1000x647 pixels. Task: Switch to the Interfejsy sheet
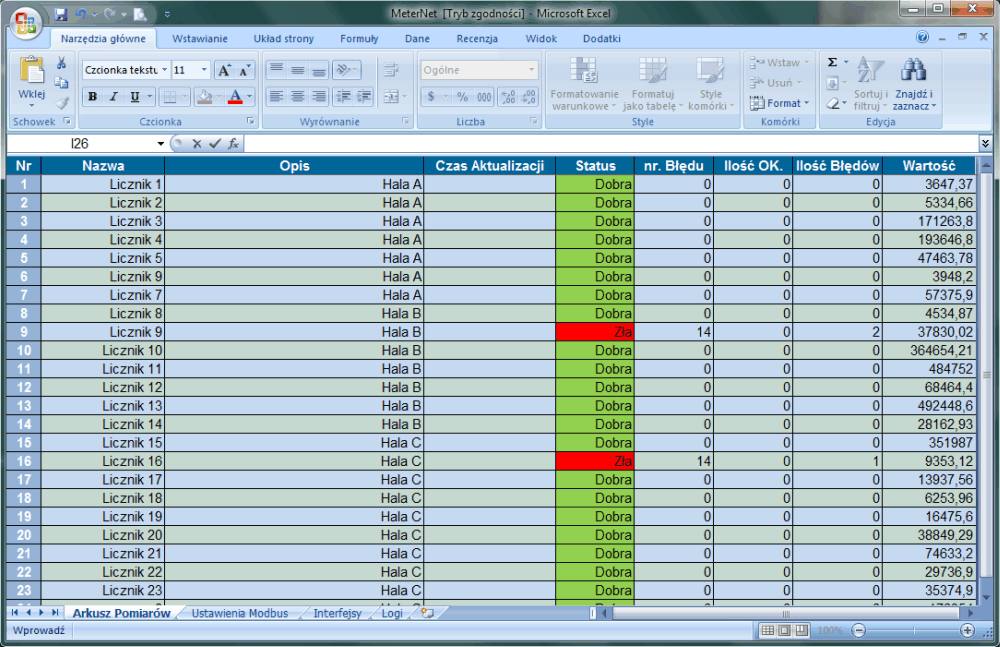(337, 613)
